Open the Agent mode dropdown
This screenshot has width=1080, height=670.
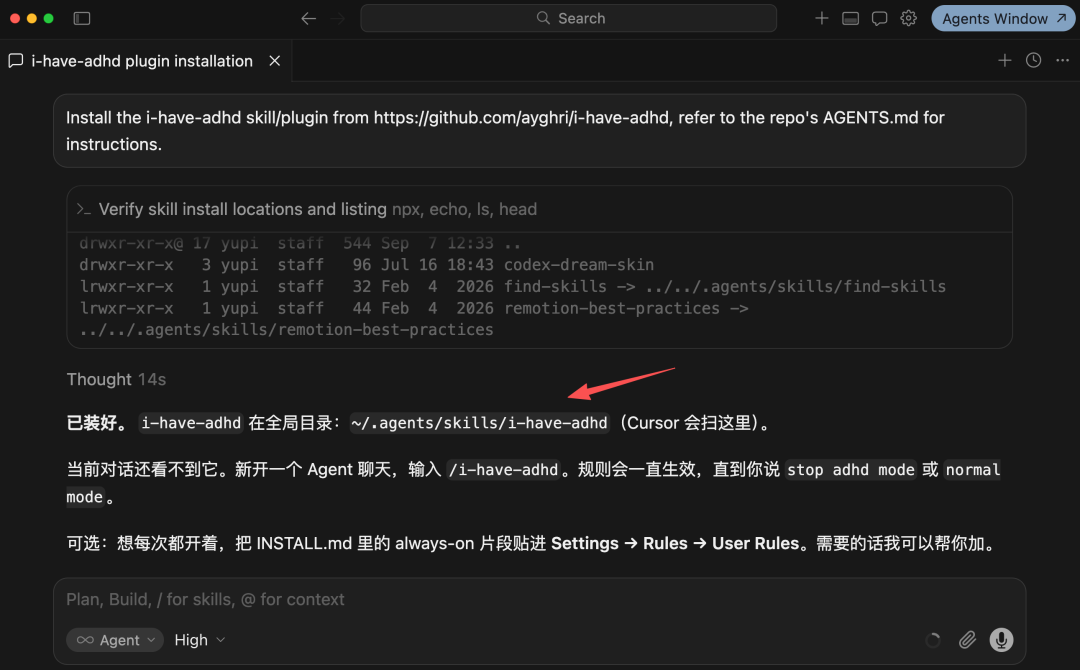(x=115, y=640)
